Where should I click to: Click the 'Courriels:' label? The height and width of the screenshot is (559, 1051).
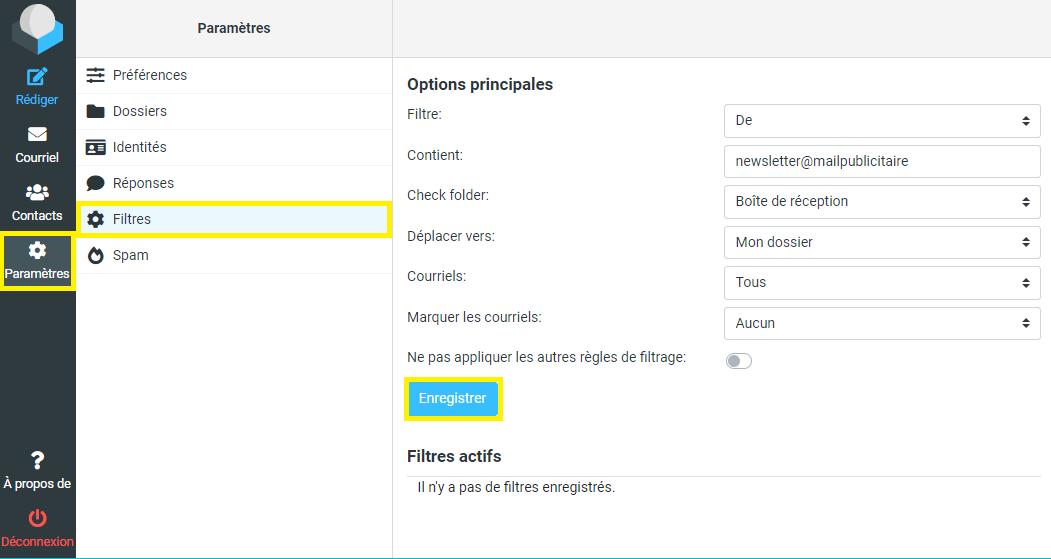pyautogui.click(x=436, y=276)
